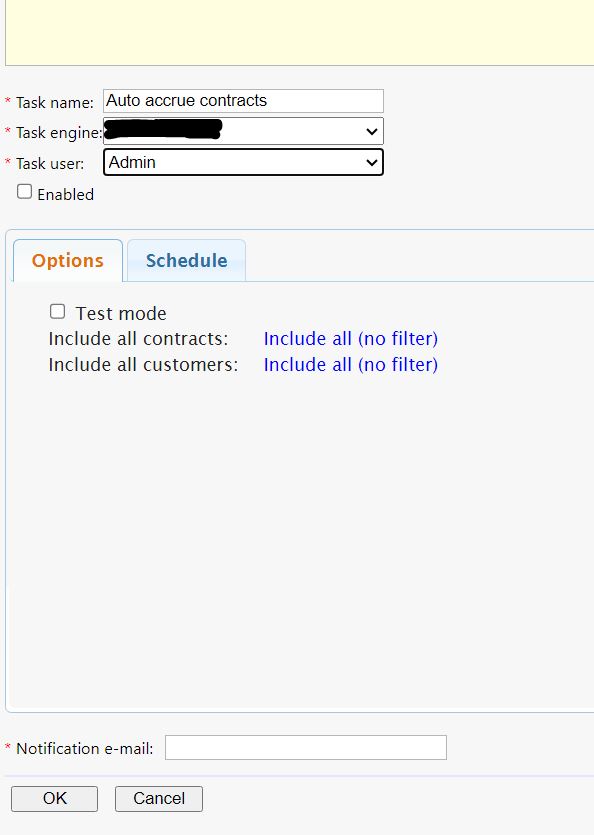Click inside the yellow description area
Image resolution: width=594 pixels, height=835 pixels.
pos(299,32)
